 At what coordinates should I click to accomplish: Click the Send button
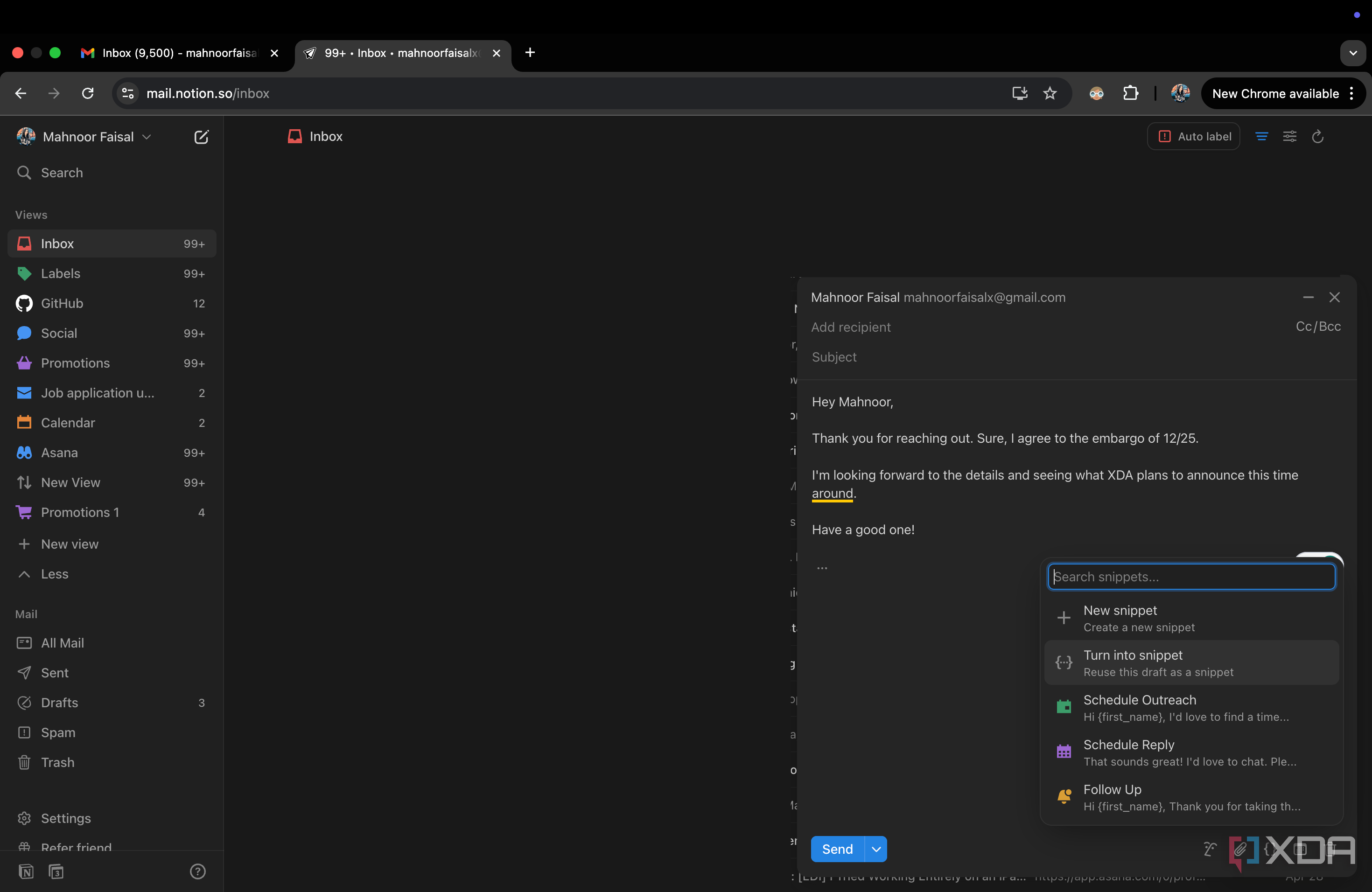pos(838,850)
